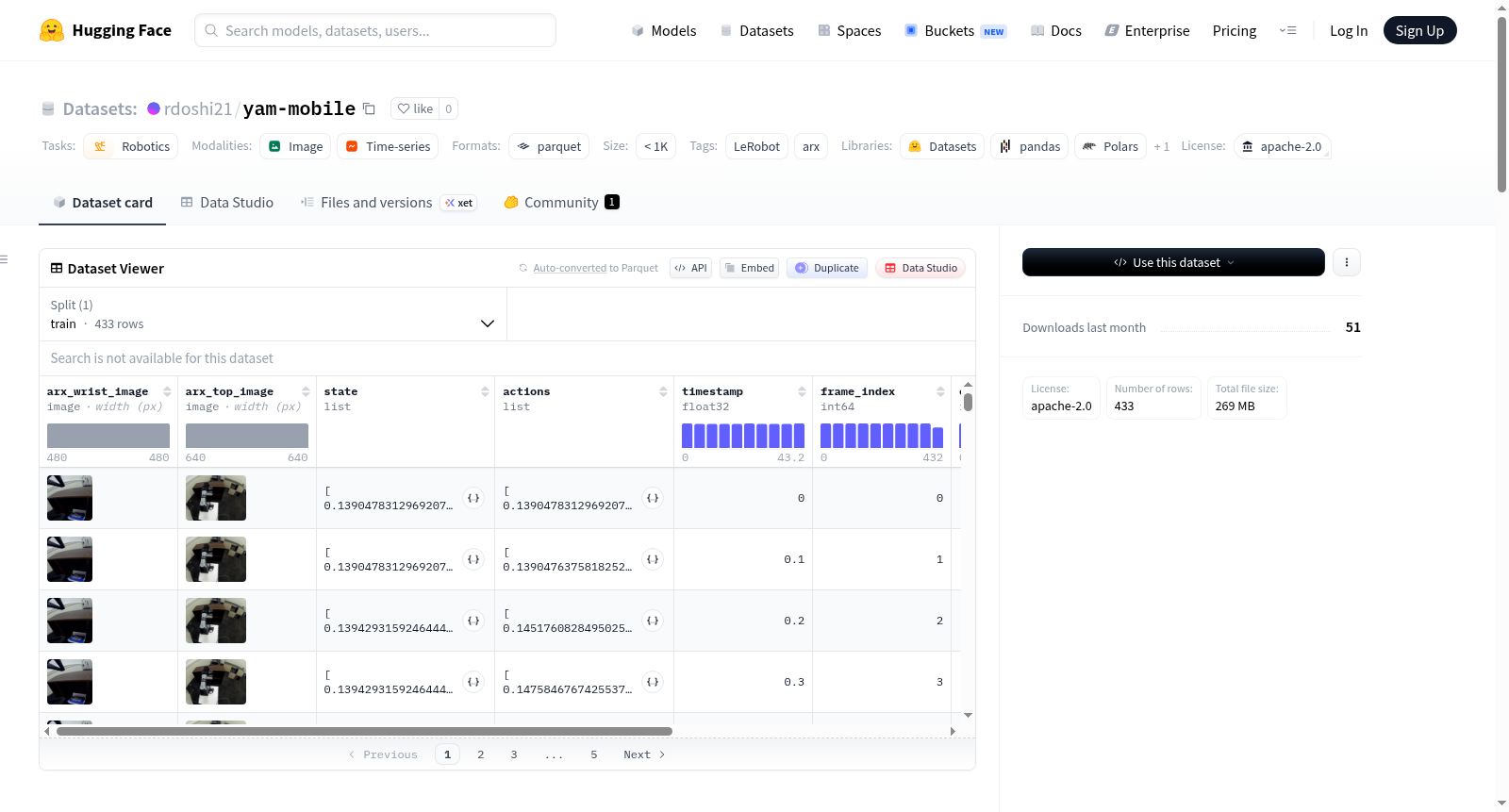Select the Time-series modality tag

pos(388,146)
